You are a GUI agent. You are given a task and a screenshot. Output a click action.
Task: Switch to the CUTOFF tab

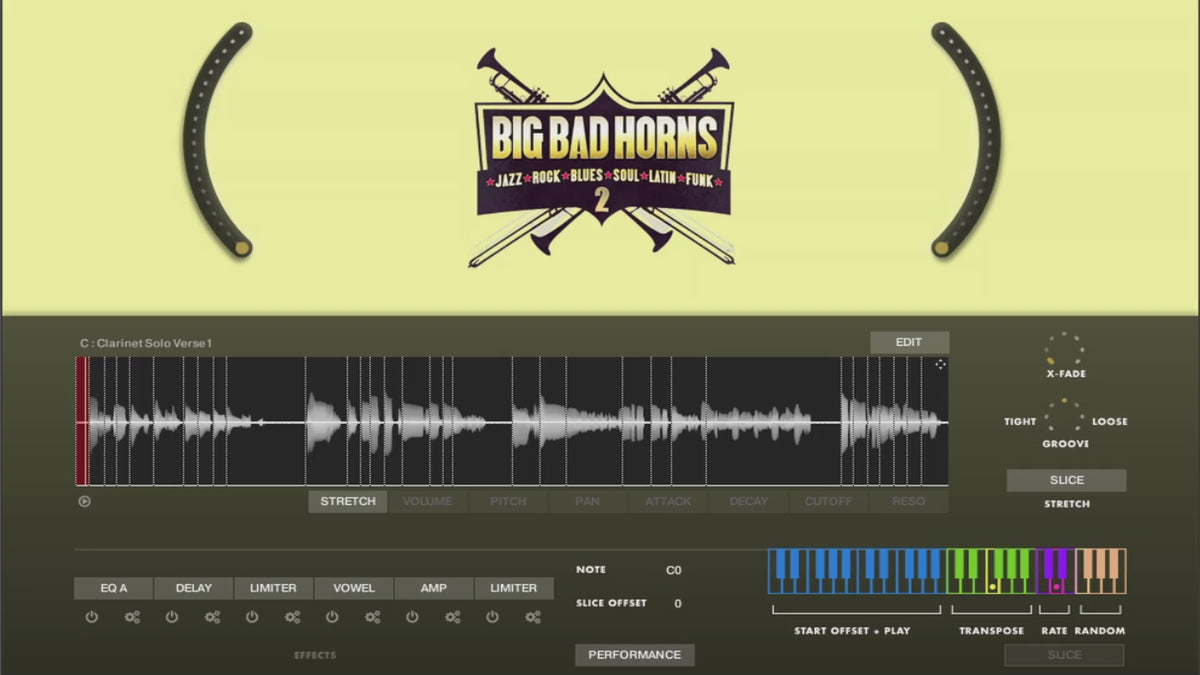tap(828, 501)
